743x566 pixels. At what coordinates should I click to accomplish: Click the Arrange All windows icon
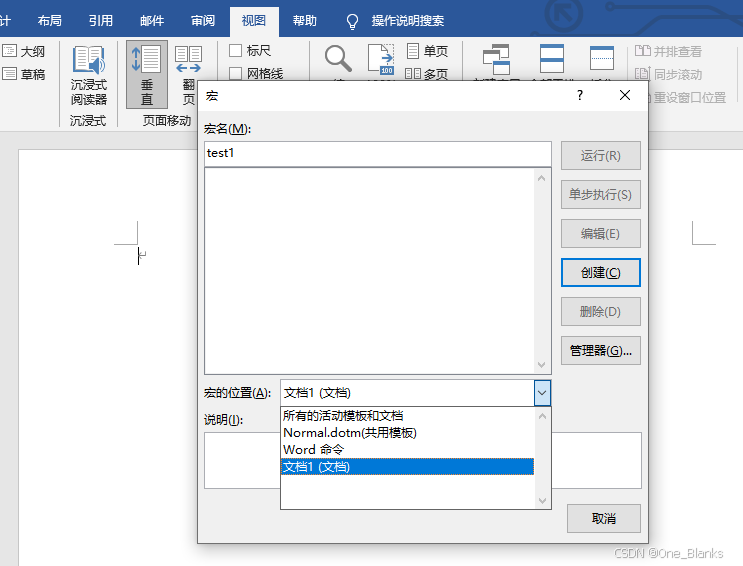click(552, 59)
